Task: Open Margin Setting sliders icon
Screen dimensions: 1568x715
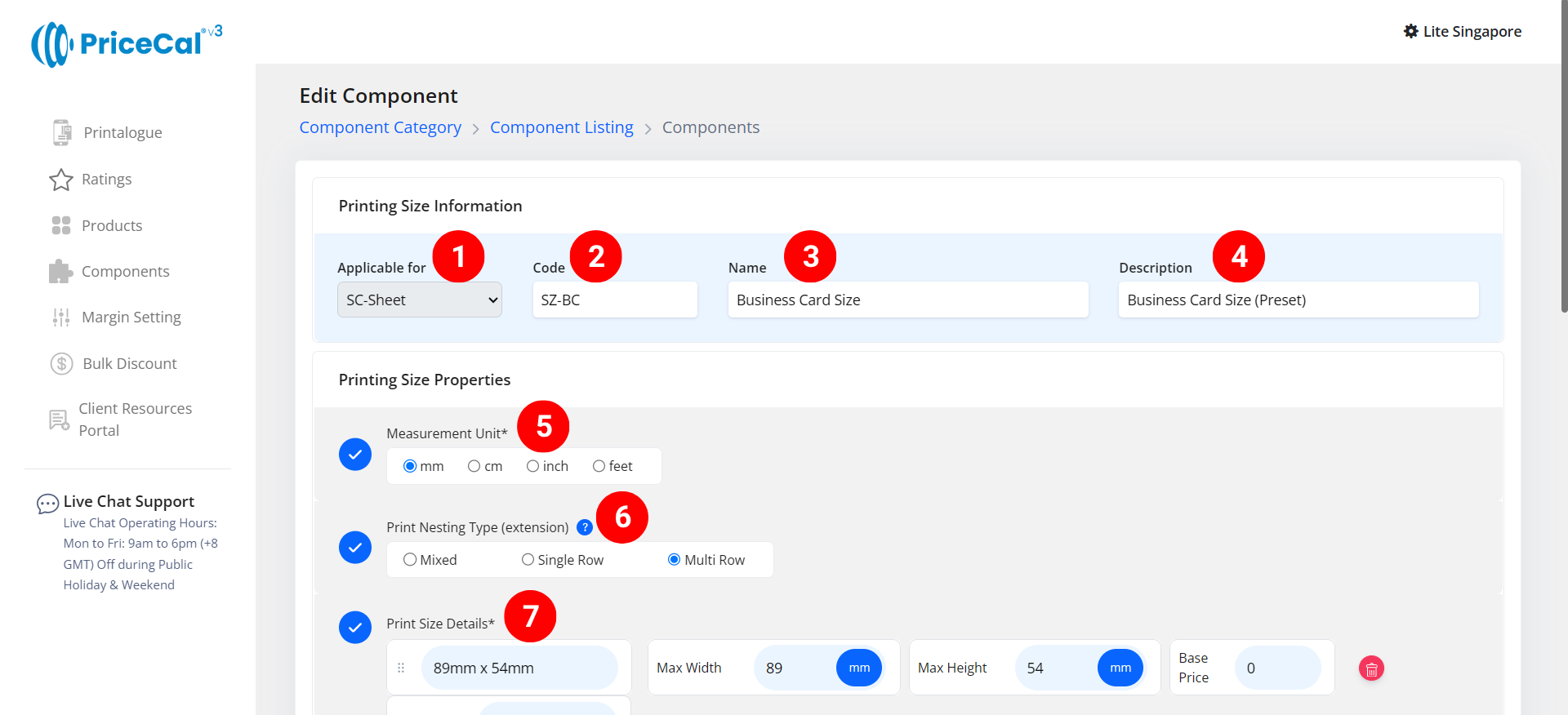Action: (x=61, y=318)
